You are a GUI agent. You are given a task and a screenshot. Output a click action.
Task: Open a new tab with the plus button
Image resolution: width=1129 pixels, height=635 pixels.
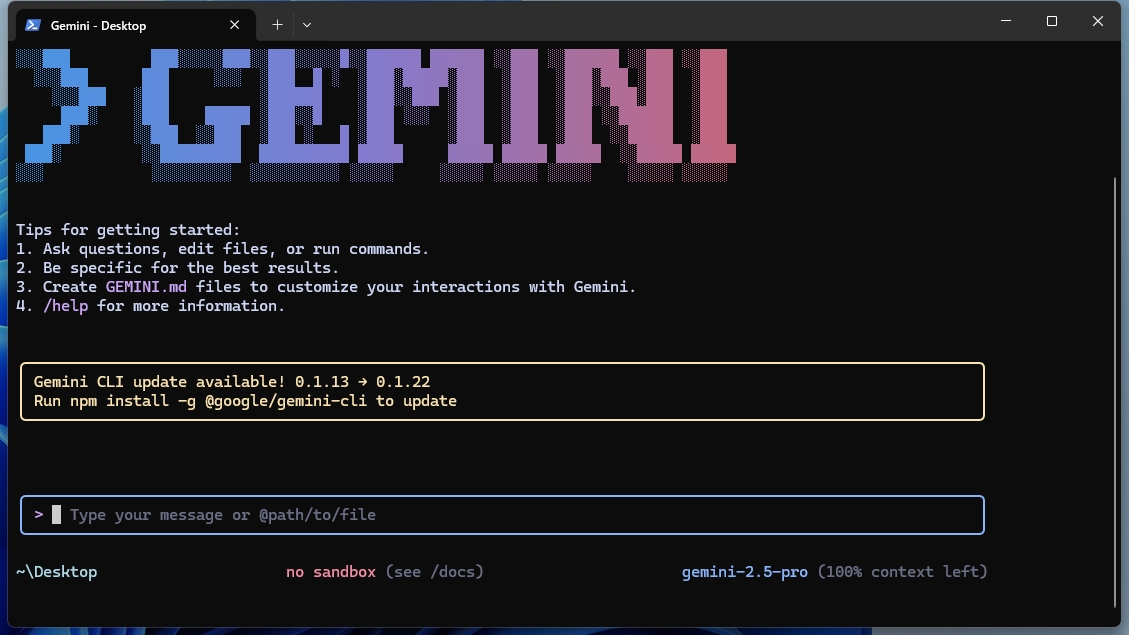pyautogui.click(x=277, y=24)
